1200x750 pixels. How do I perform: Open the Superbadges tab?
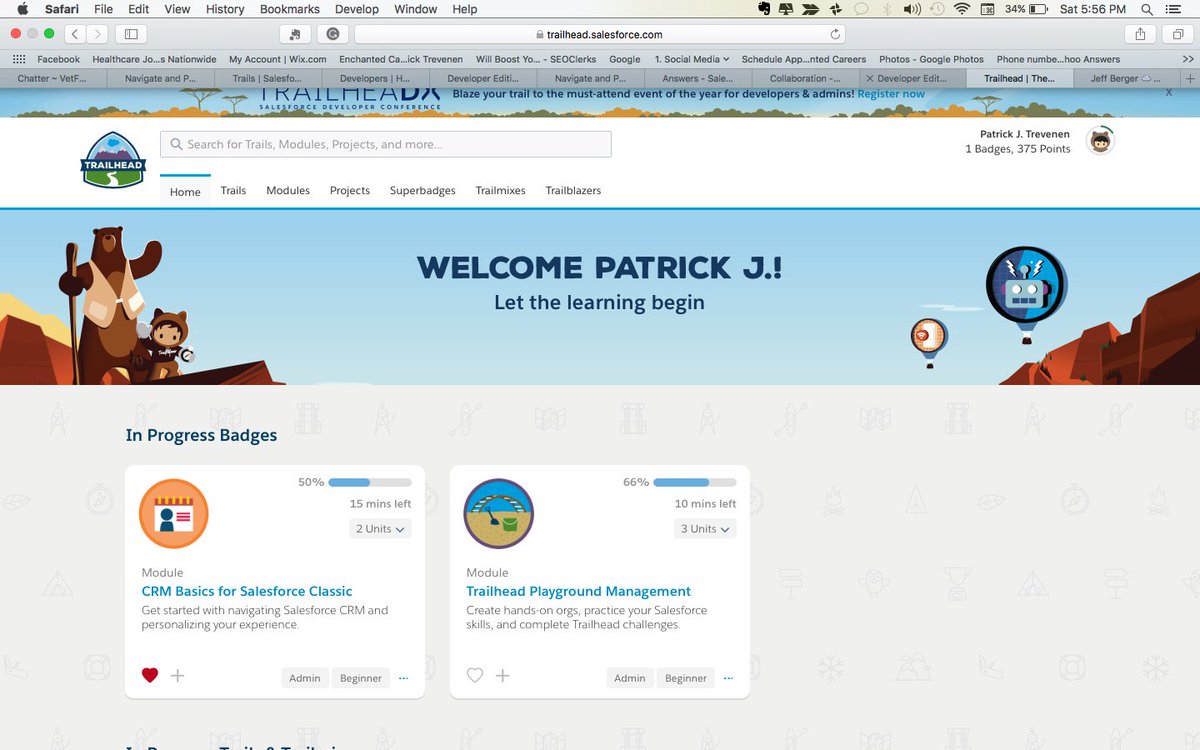423,190
